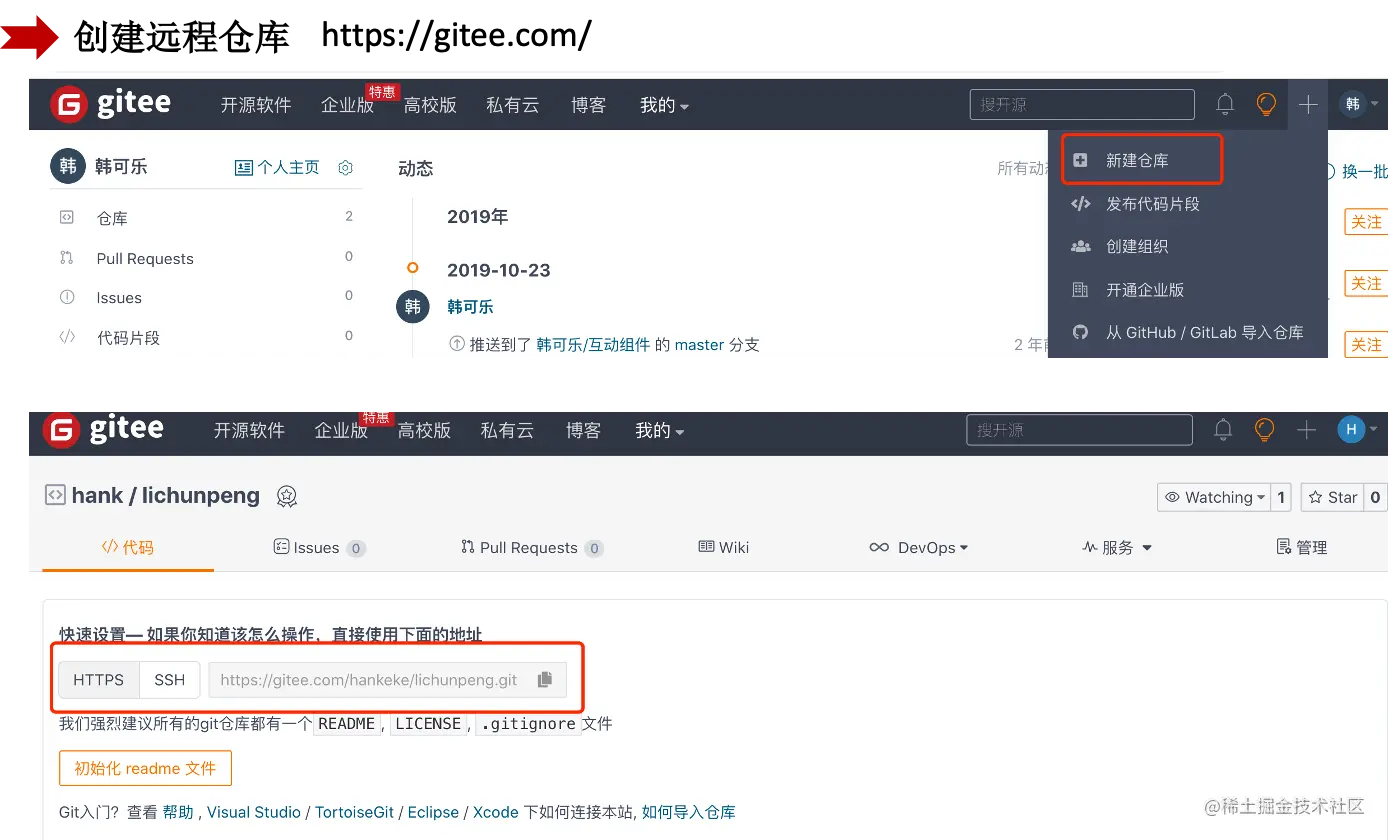The height and width of the screenshot is (840, 1388).
Task: Click the gitee logo in the top navbar
Action: [112, 104]
